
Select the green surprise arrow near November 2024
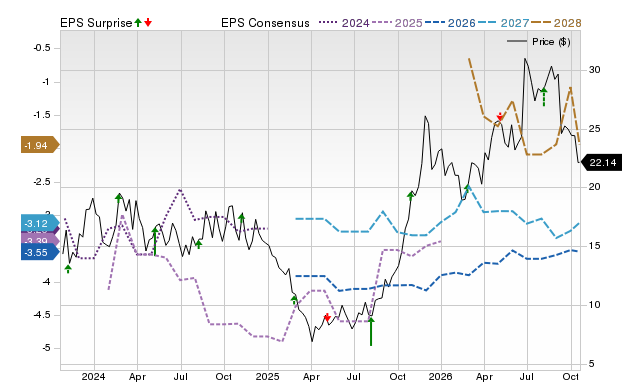[x=242, y=218]
